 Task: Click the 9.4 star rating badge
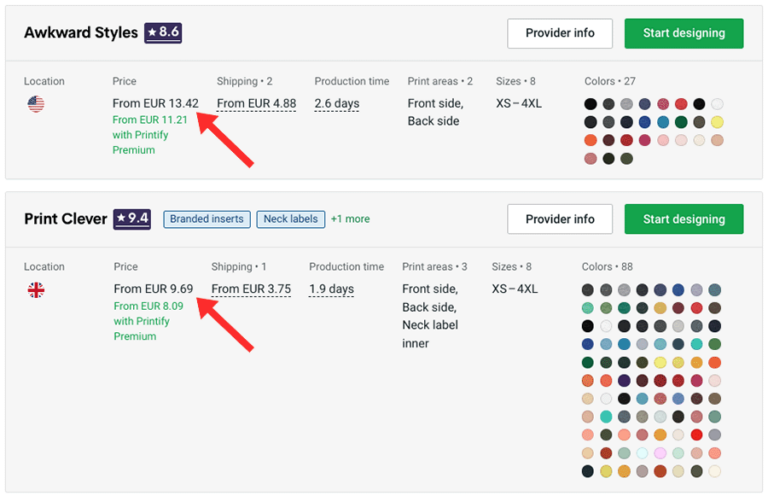(132, 219)
